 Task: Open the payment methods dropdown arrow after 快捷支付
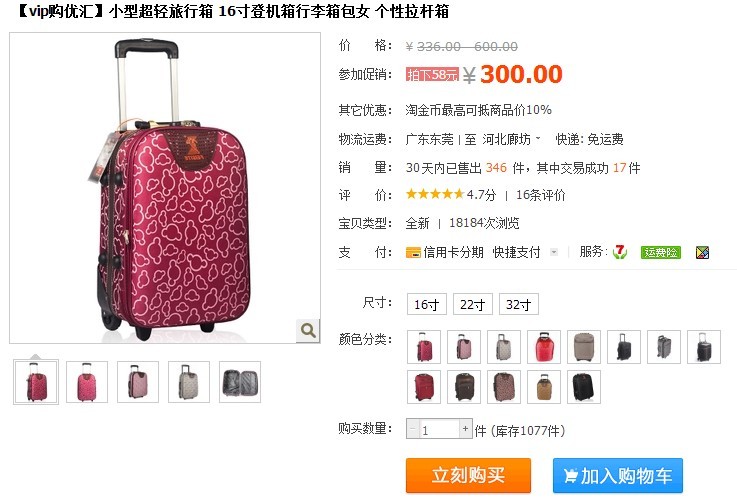554,252
